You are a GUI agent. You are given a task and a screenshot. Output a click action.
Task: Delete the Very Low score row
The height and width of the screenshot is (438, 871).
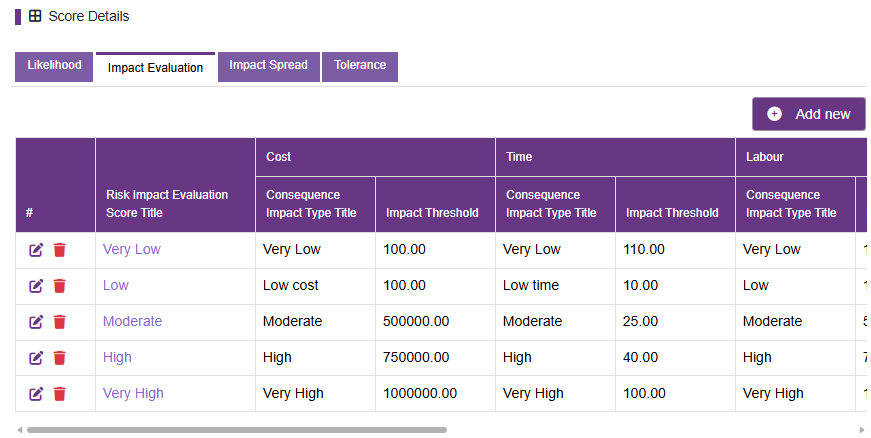(59, 250)
